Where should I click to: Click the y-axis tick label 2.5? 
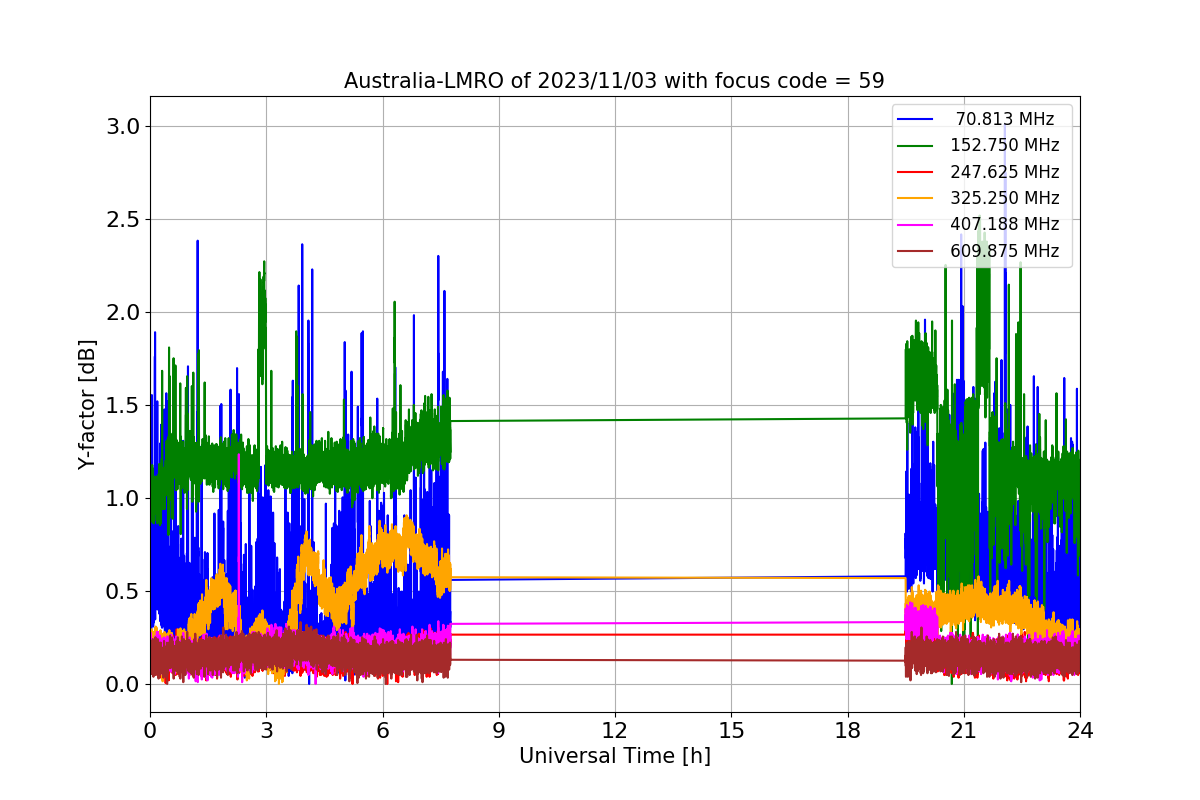[x=122, y=219]
